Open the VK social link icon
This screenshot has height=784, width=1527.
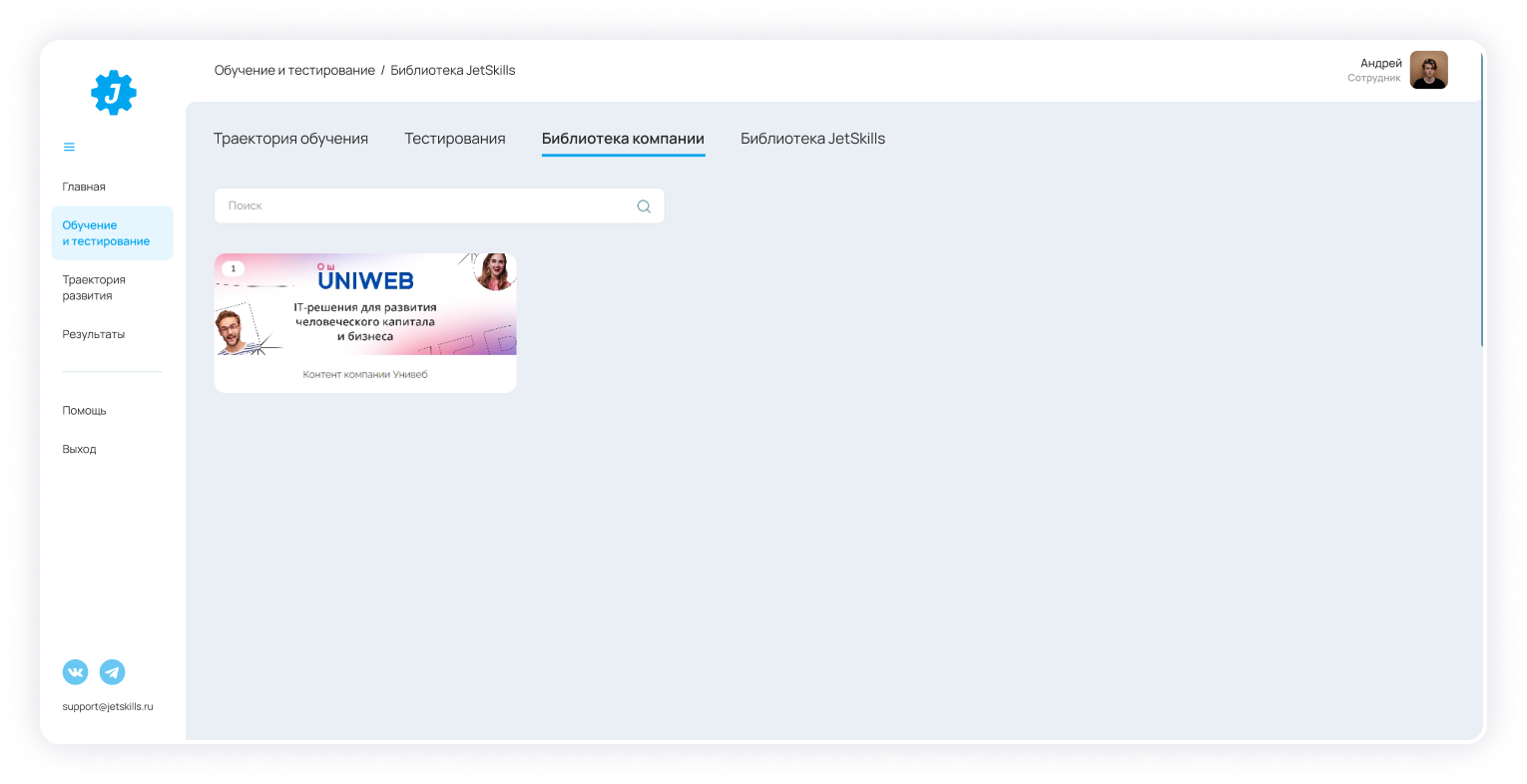click(x=76, y=672)
